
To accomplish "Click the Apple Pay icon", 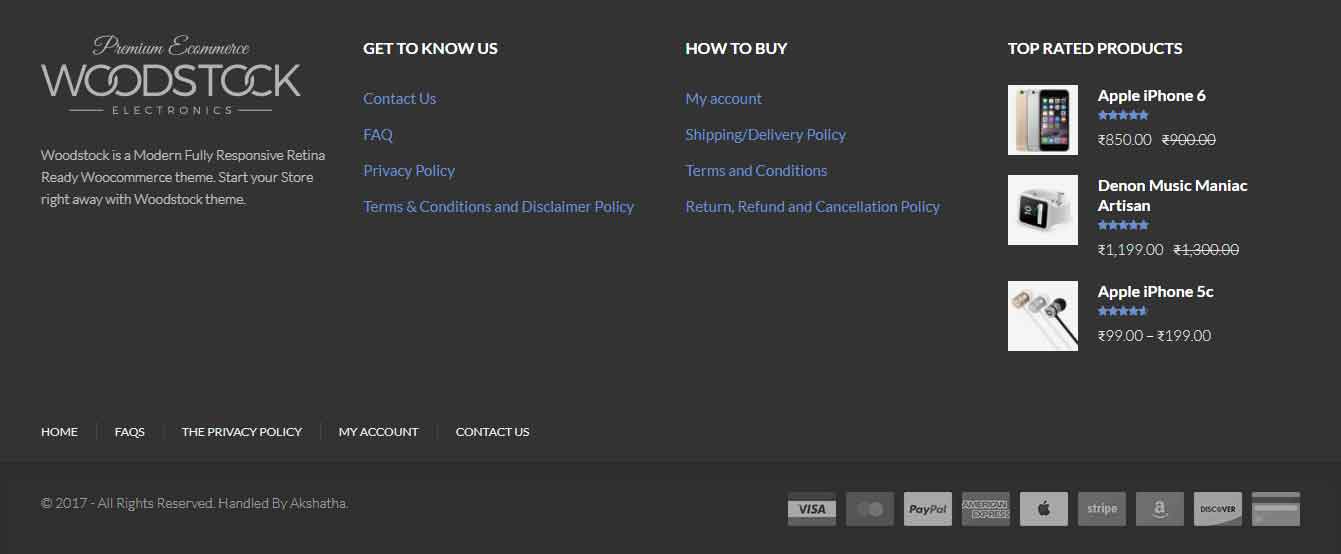I will (1043, 509).
